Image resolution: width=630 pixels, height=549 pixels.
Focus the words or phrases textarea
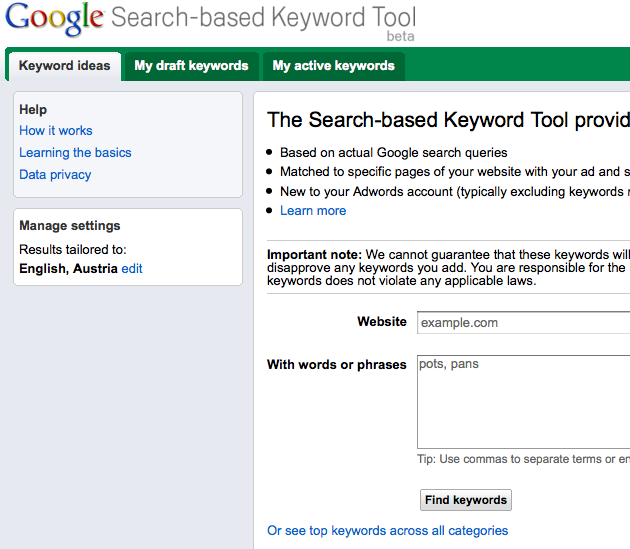coord(524,402)
